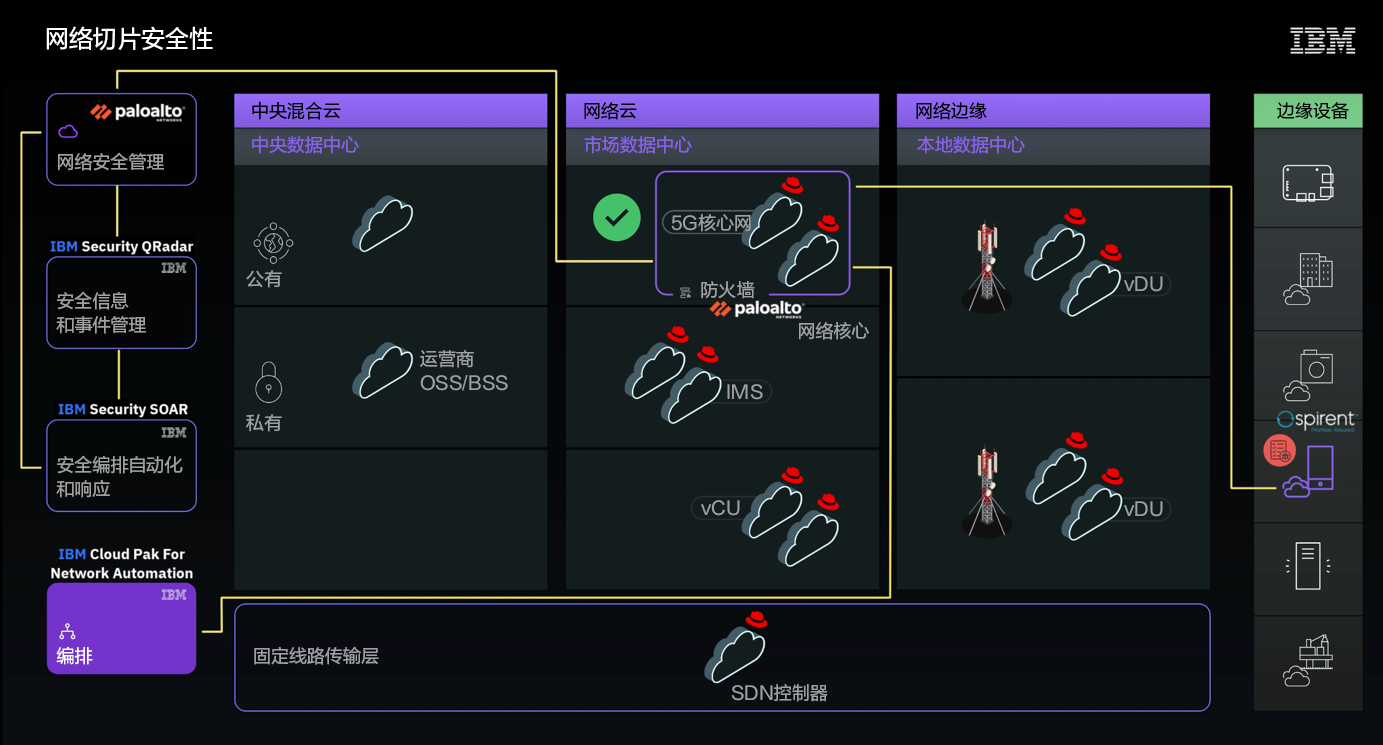Click the green checkmark circle icon
This screenshot has height=745, width=1383.
(x=617, y=217)
